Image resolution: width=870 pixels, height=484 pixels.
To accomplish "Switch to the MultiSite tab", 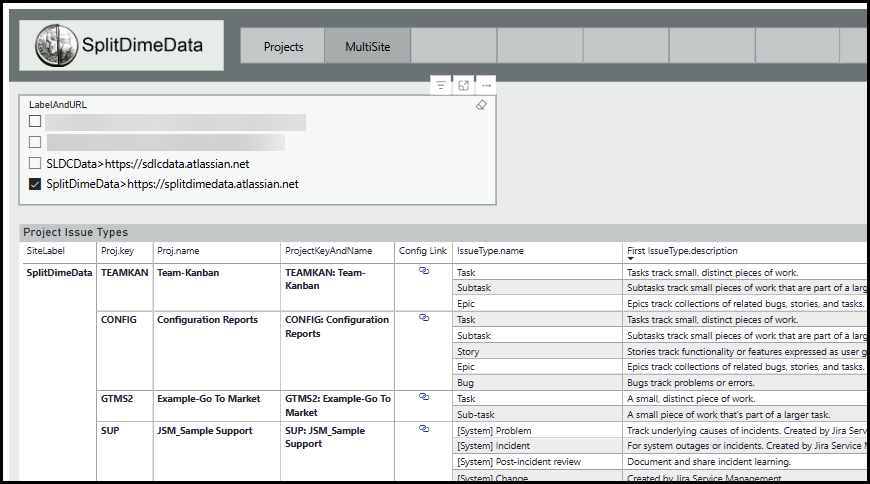I will pyautogui.click(x=367, y=47).
